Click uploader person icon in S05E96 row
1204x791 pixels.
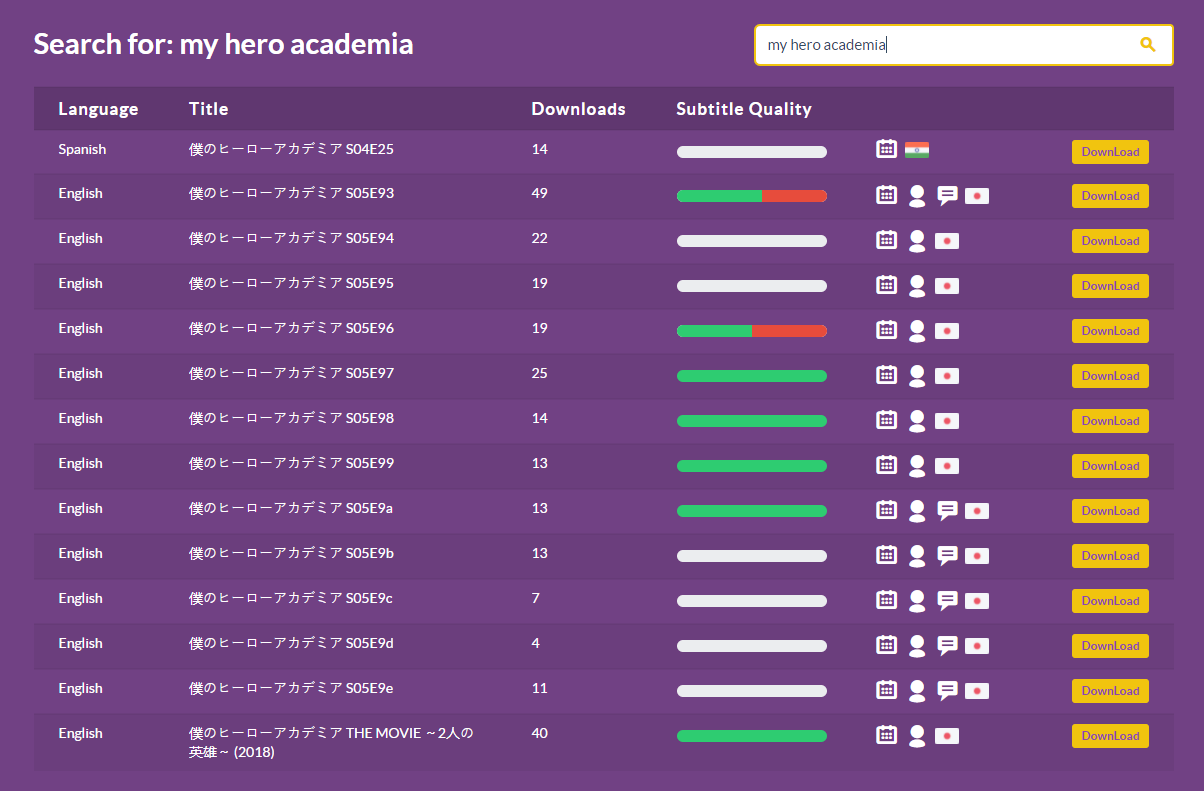pos(917,331)
